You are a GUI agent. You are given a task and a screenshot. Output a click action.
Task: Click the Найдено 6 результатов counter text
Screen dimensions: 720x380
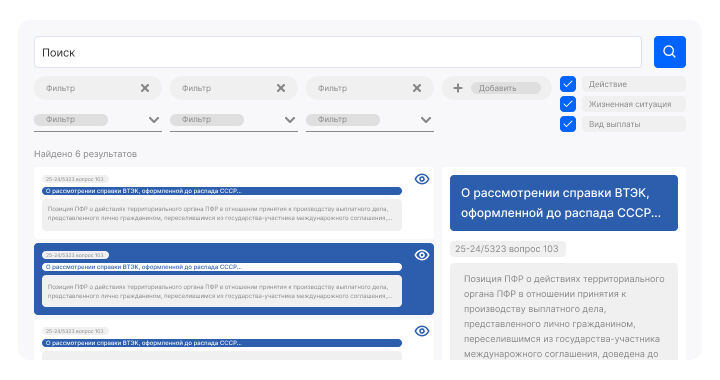click(x=85, y=154)
